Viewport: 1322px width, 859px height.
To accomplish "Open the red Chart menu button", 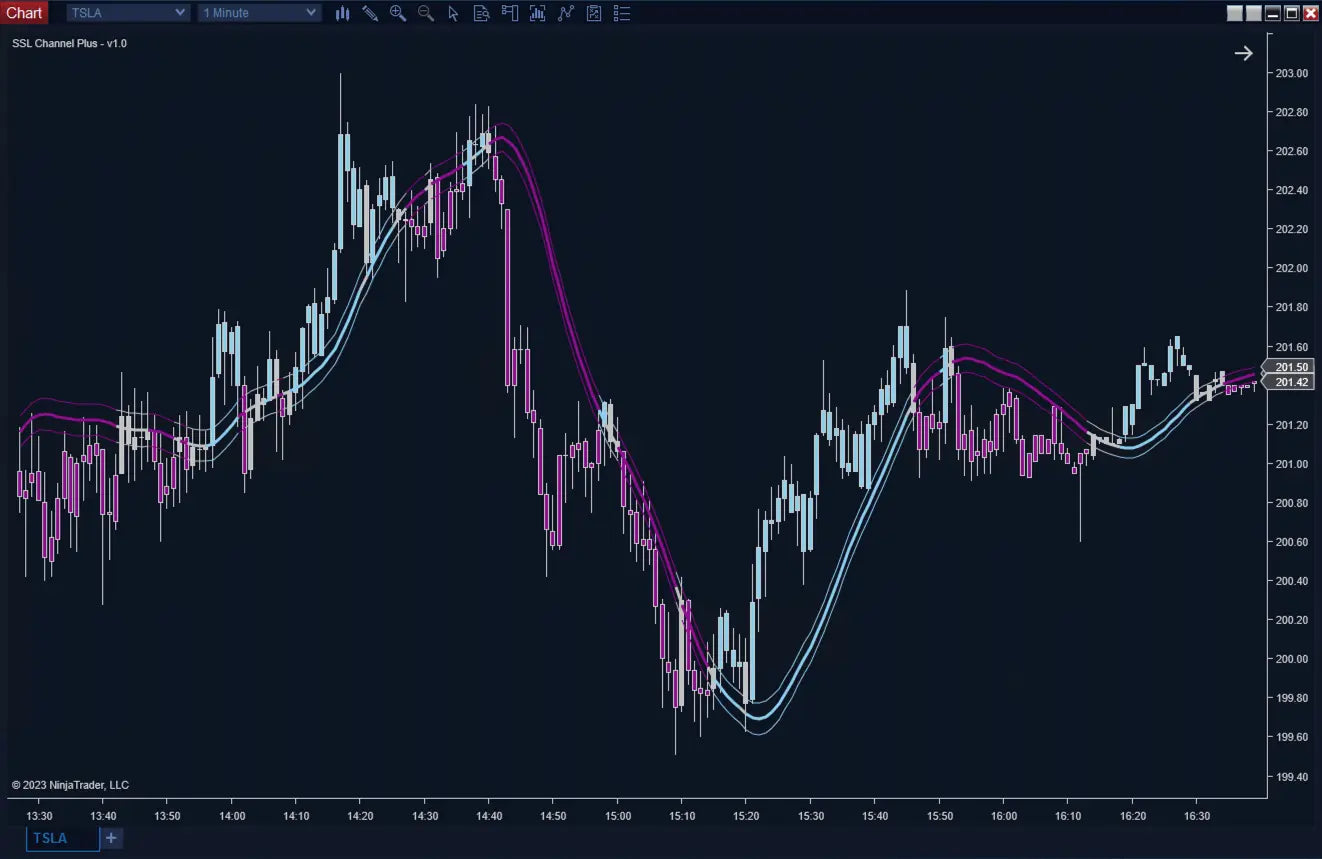I will pyautogui.click(x=24, y=13).
